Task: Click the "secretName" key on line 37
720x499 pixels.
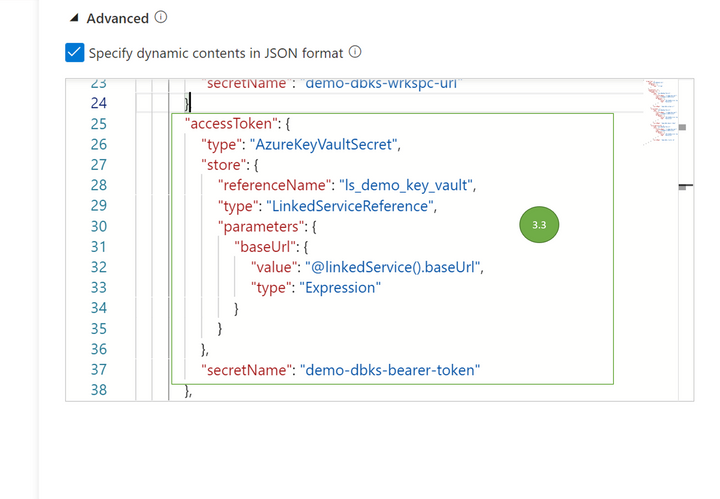Action: pos(247,370)
